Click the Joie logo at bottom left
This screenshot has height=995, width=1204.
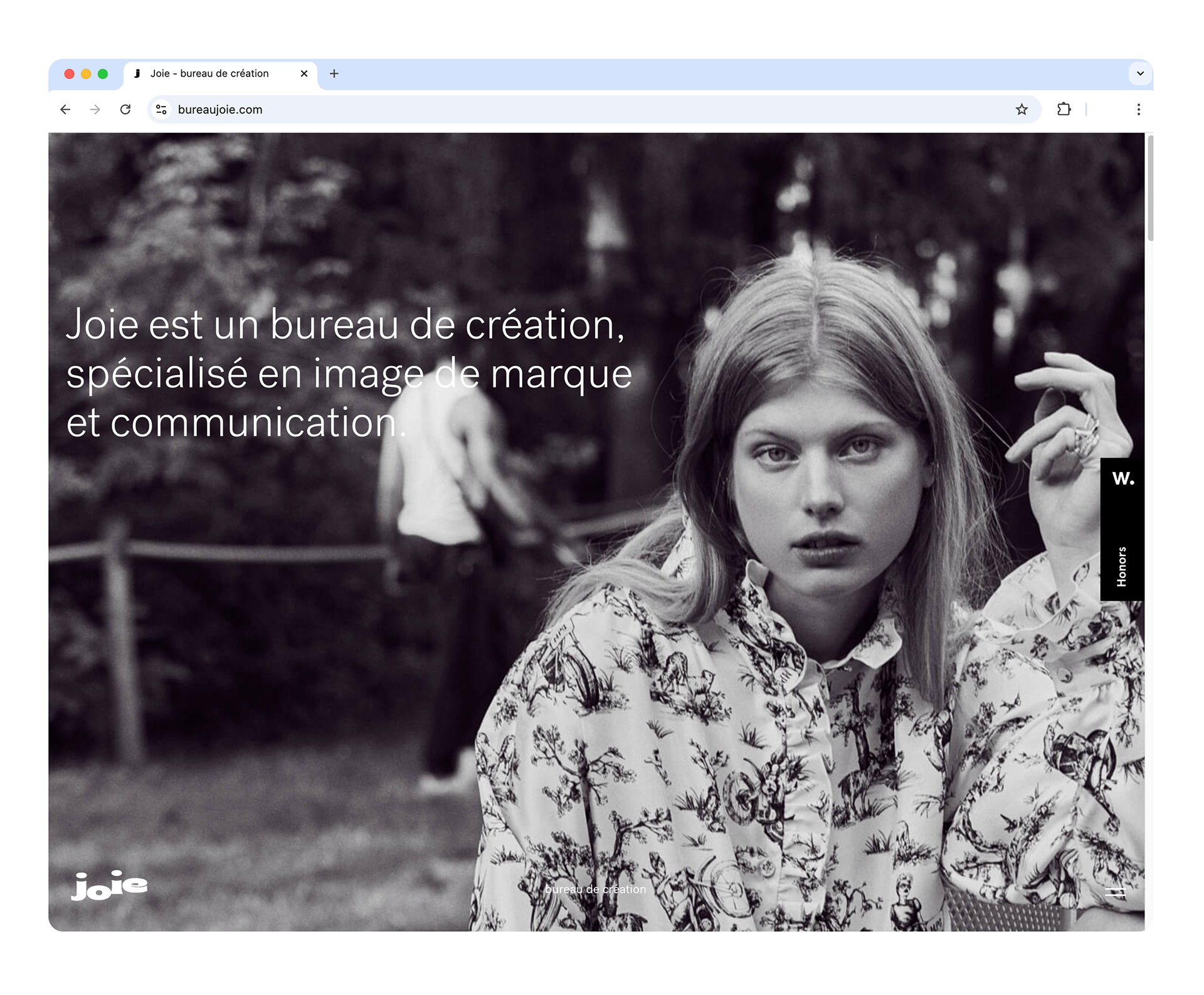tap(109, 885)
